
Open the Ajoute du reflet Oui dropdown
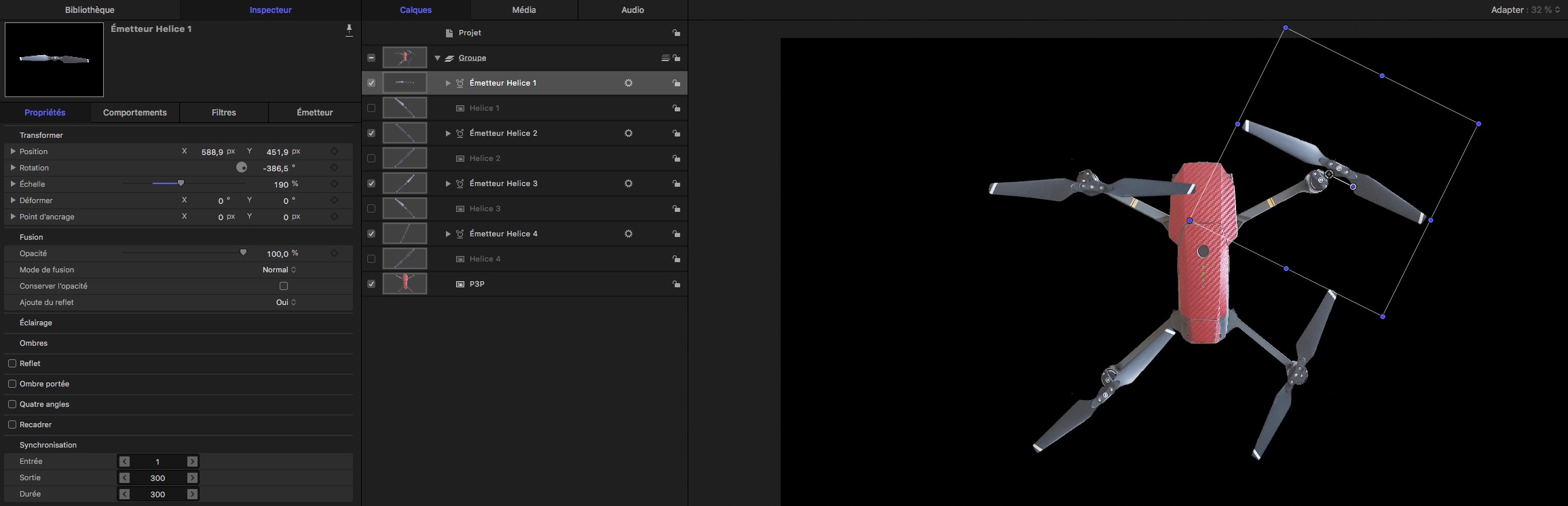tap(286, 302)
